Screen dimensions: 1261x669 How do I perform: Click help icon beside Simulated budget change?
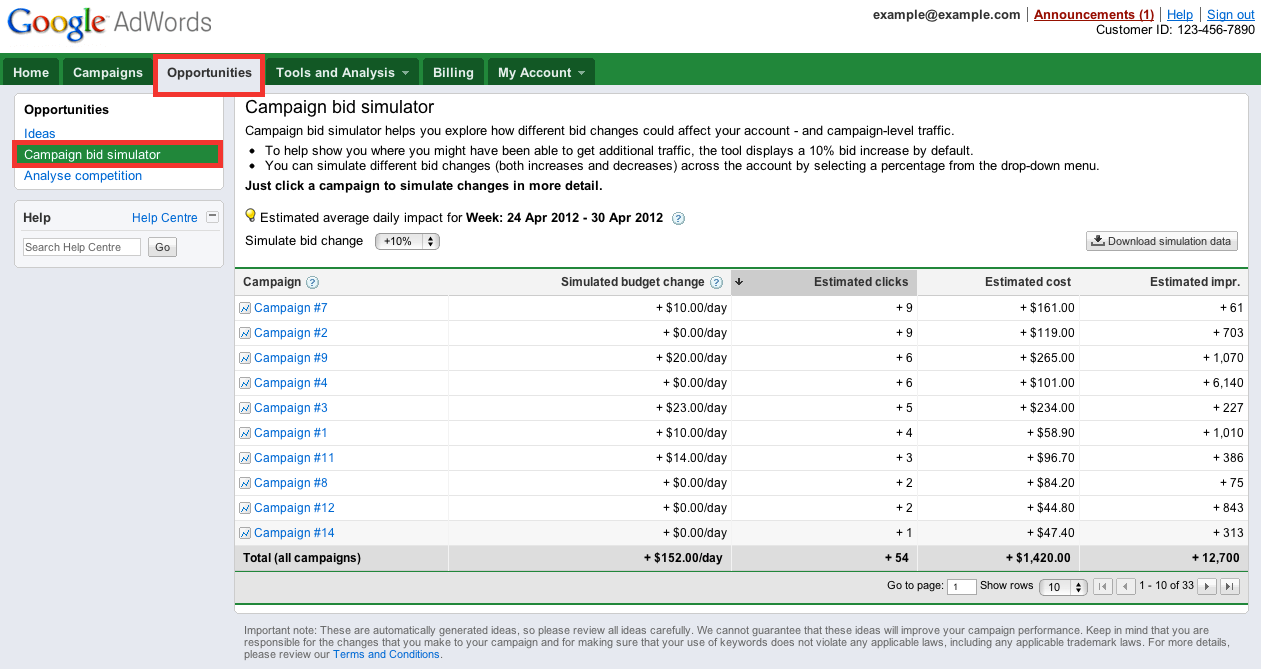(716, 283)
